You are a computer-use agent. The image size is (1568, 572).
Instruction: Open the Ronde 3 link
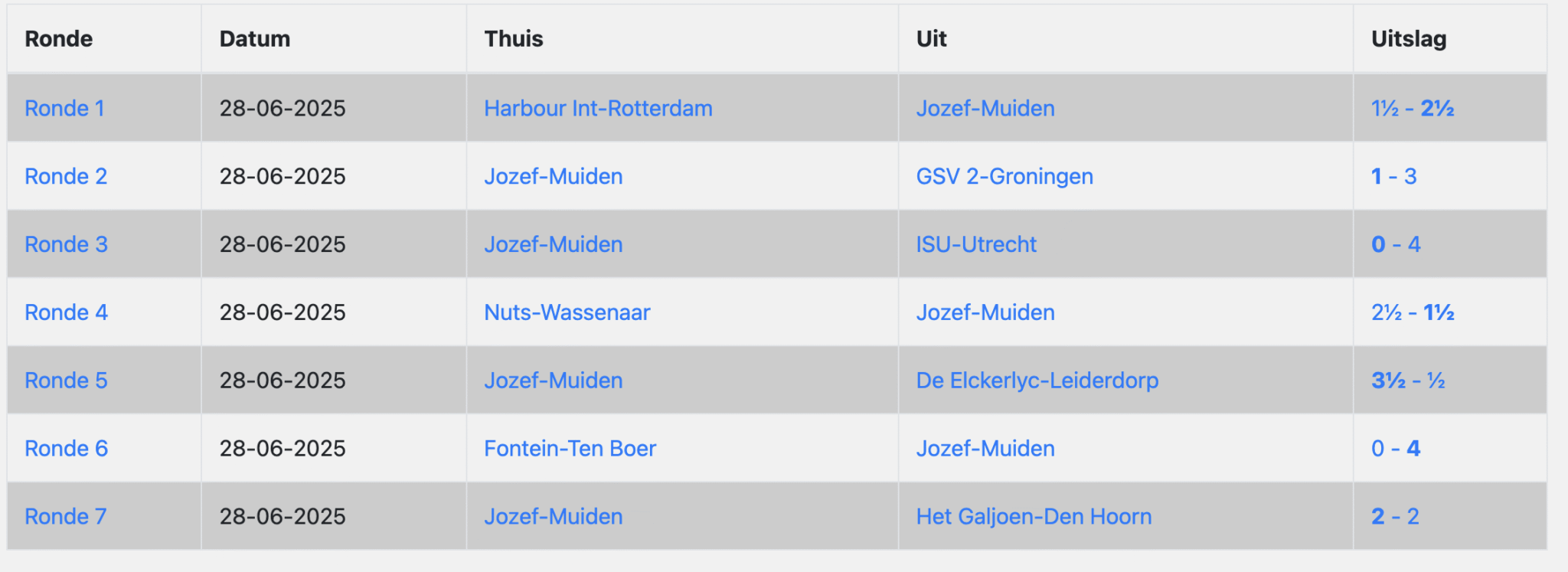[x=66, y=245]
